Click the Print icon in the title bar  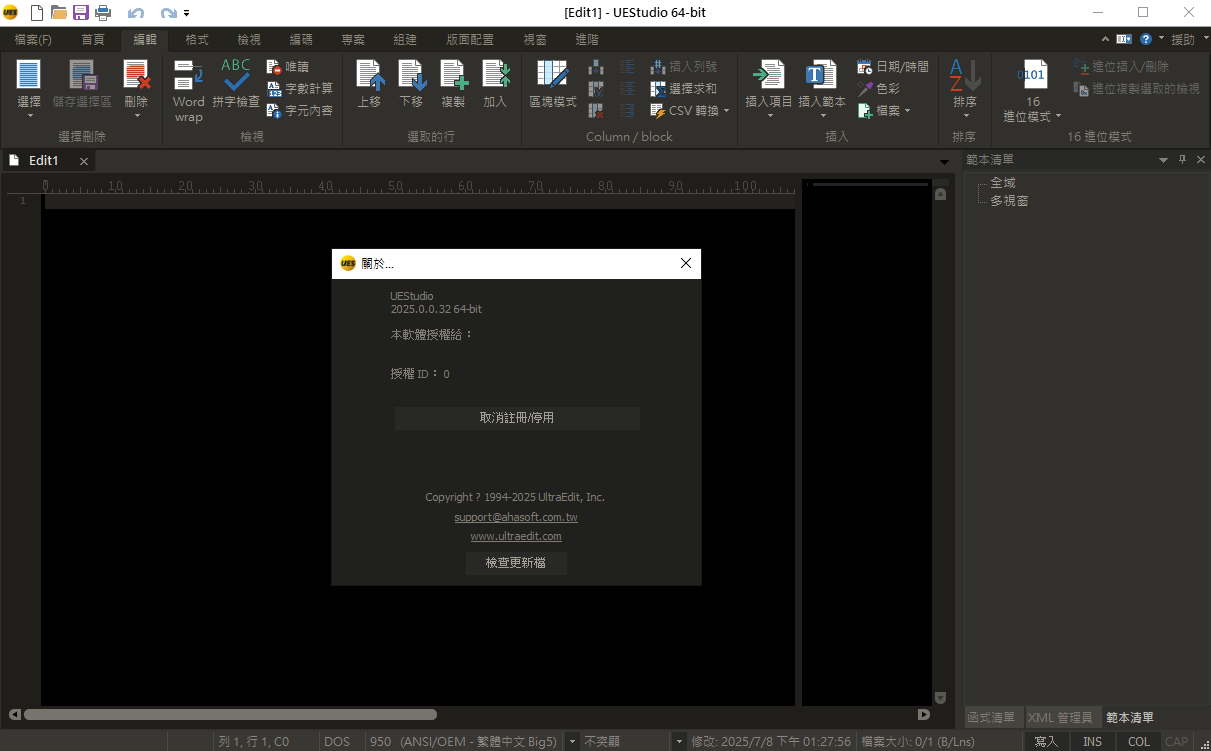pos(103,13)
